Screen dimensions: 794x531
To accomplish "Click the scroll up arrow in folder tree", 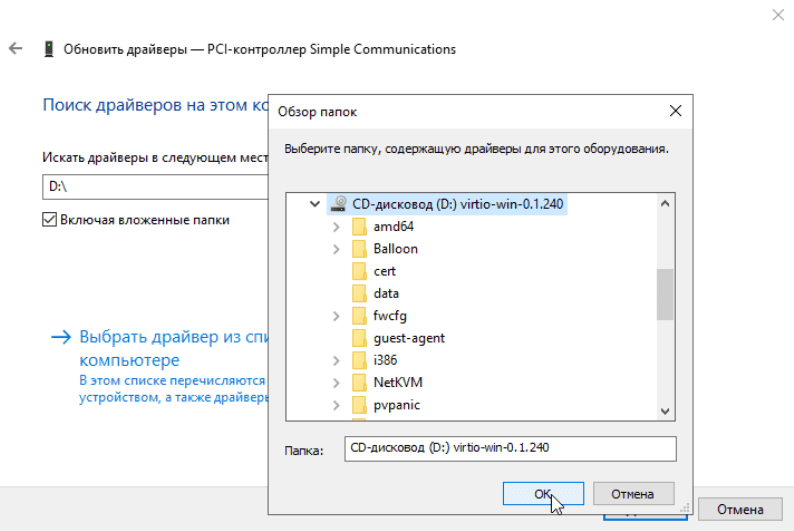I will [x=665, y=203].
